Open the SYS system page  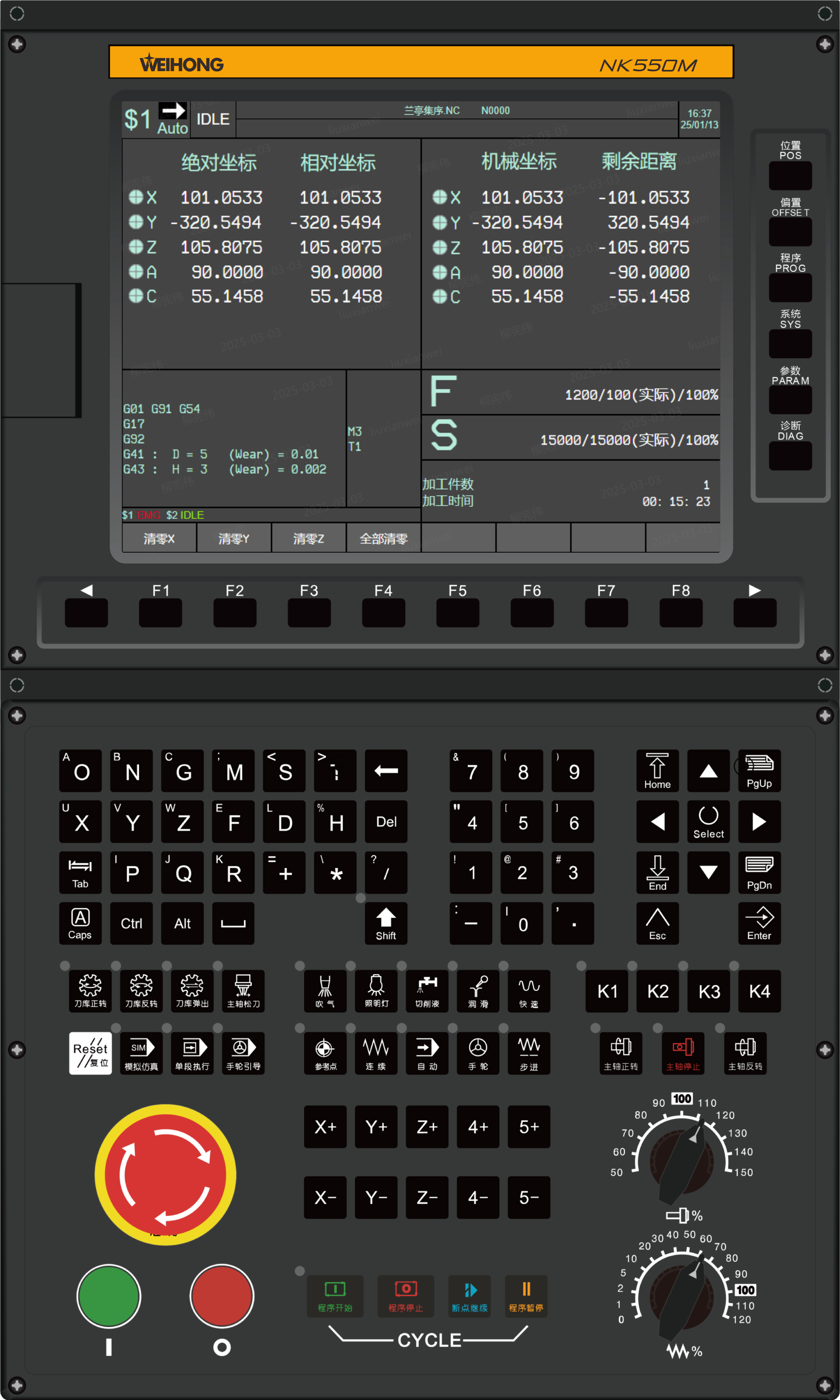click(x=790, y=344)
